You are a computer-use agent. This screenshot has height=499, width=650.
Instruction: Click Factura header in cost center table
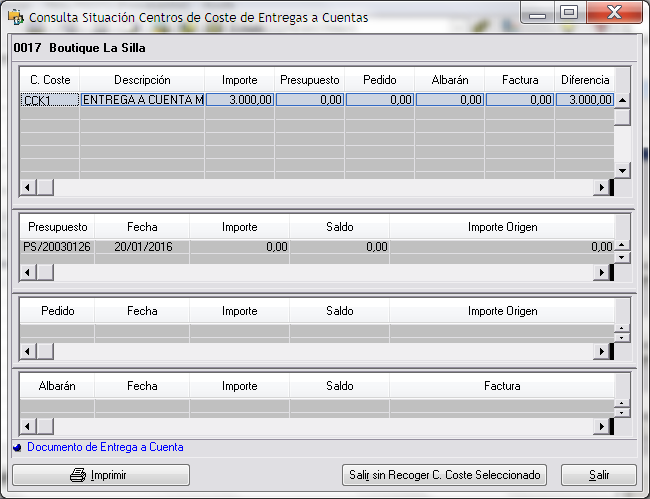click(520, 80)
